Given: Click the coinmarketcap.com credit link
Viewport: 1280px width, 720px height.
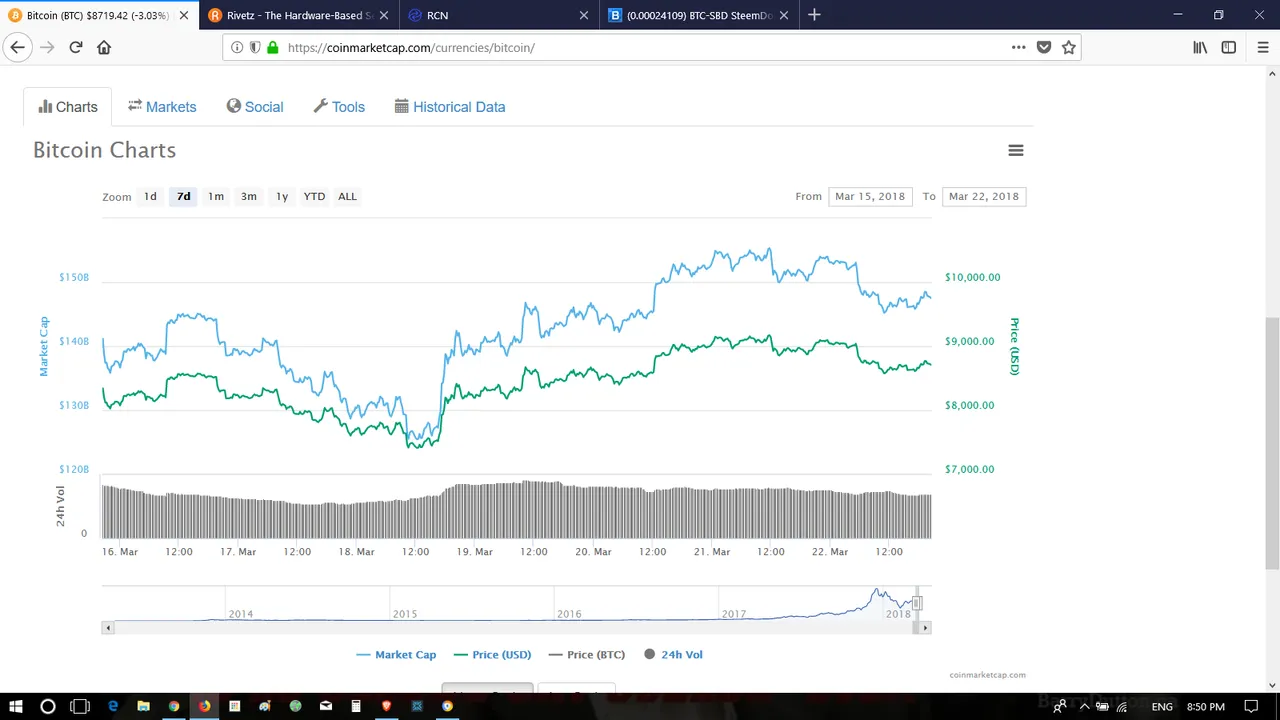Looking at the screenshot, I should [x=987, y=675].
